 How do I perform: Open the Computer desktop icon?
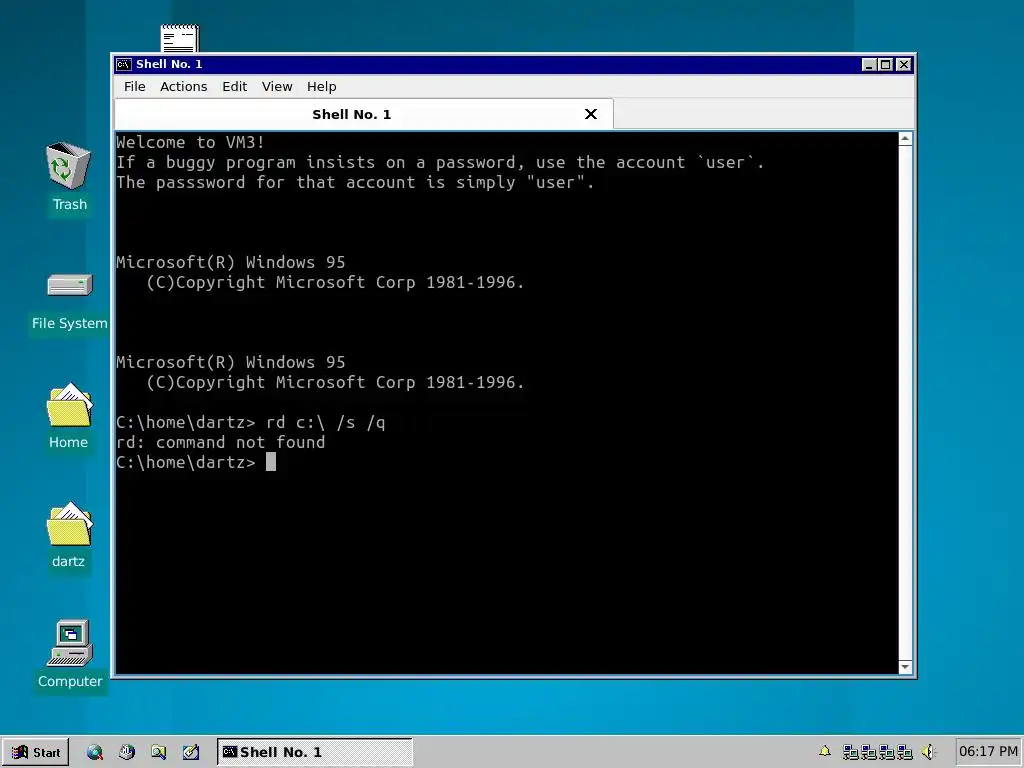coord(70,643)
